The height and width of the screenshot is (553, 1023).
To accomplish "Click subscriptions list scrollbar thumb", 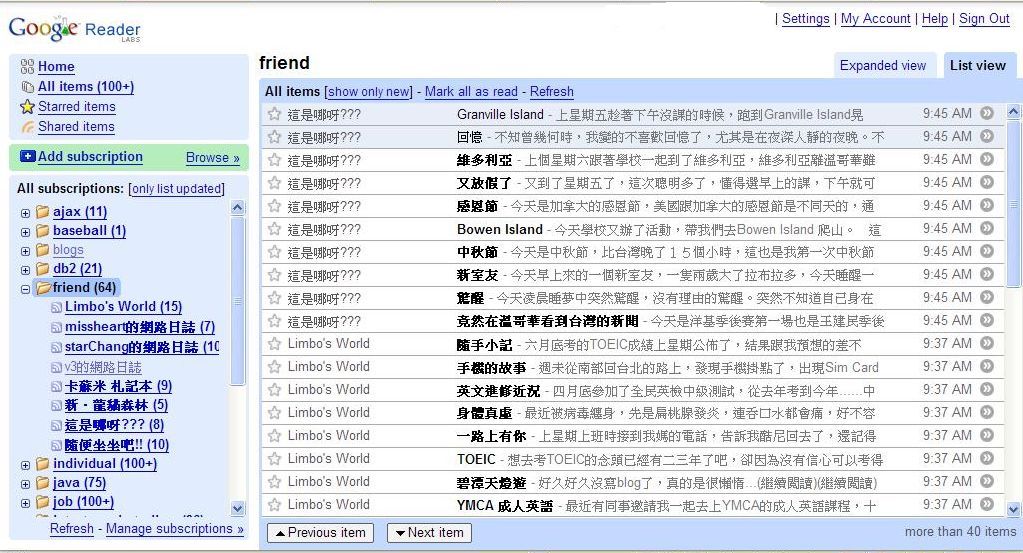I will pos(237,300).
